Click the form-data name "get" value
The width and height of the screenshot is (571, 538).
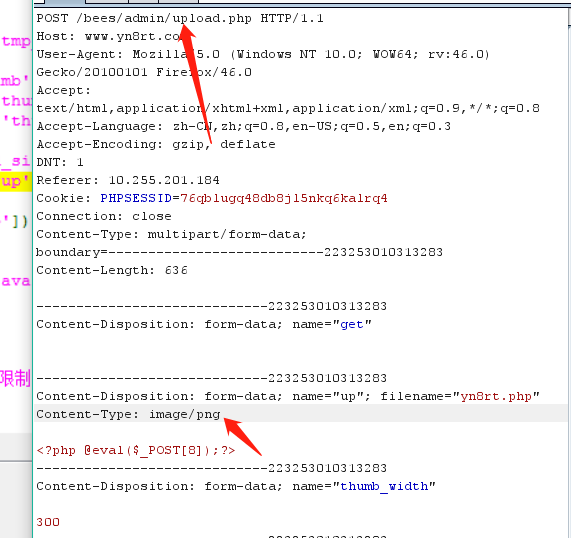click(x=352, y=324)
